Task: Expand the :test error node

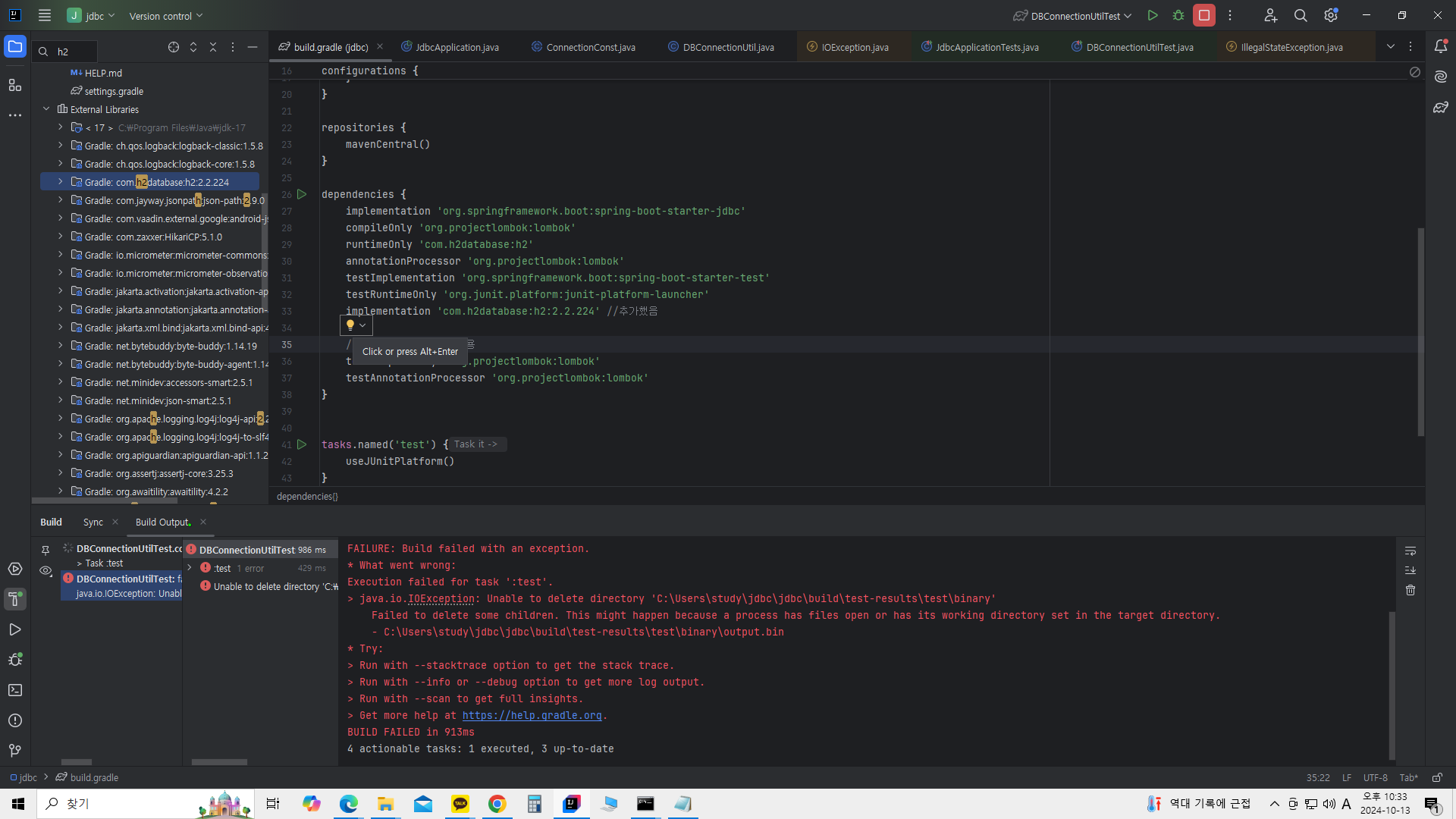Action: 190,568
